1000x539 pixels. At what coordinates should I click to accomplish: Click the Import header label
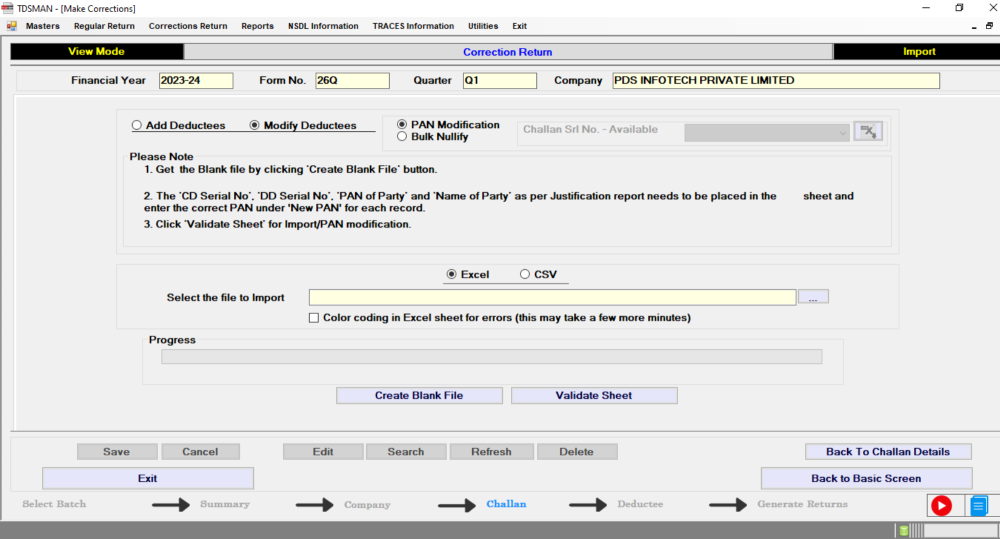pos(919,52)
